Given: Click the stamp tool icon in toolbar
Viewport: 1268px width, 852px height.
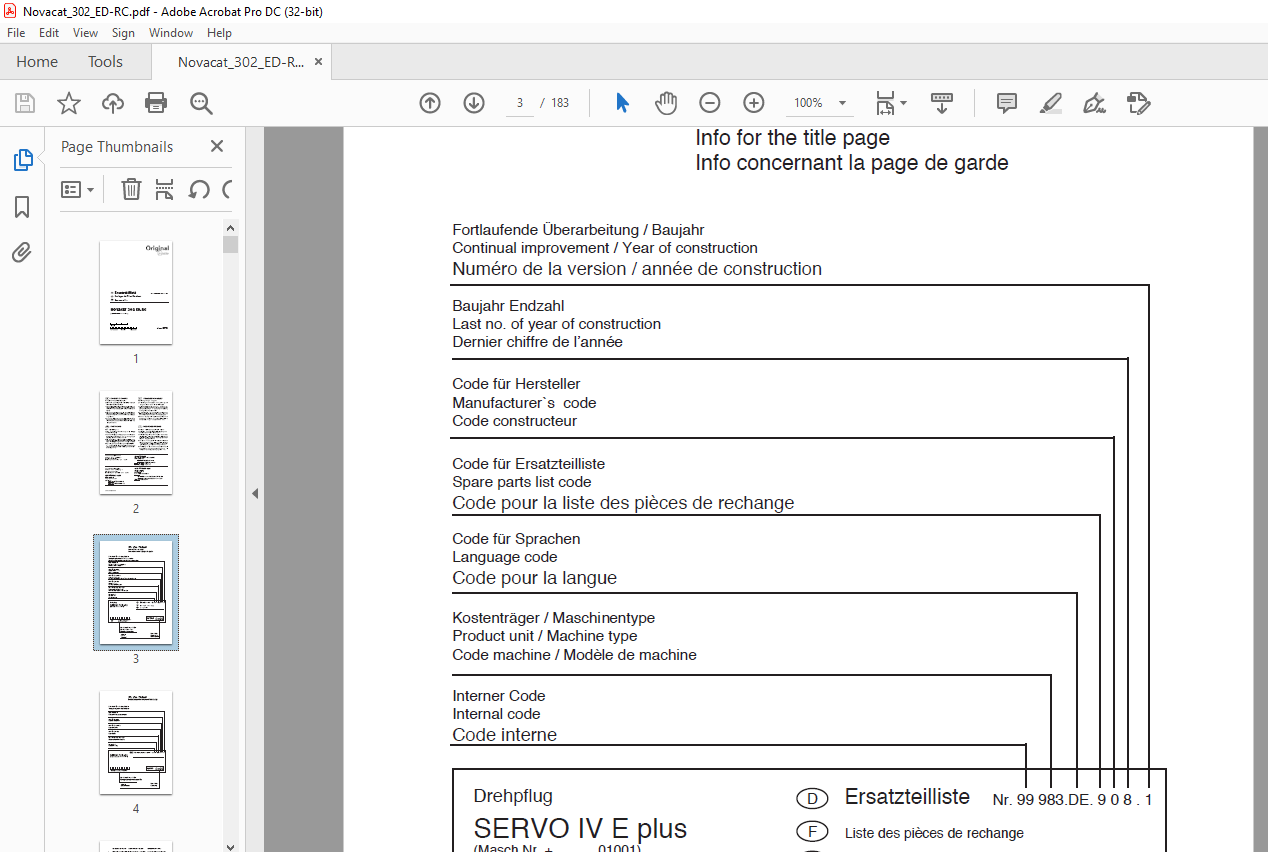Looking at the screenshot, I should click(1139, 103).
